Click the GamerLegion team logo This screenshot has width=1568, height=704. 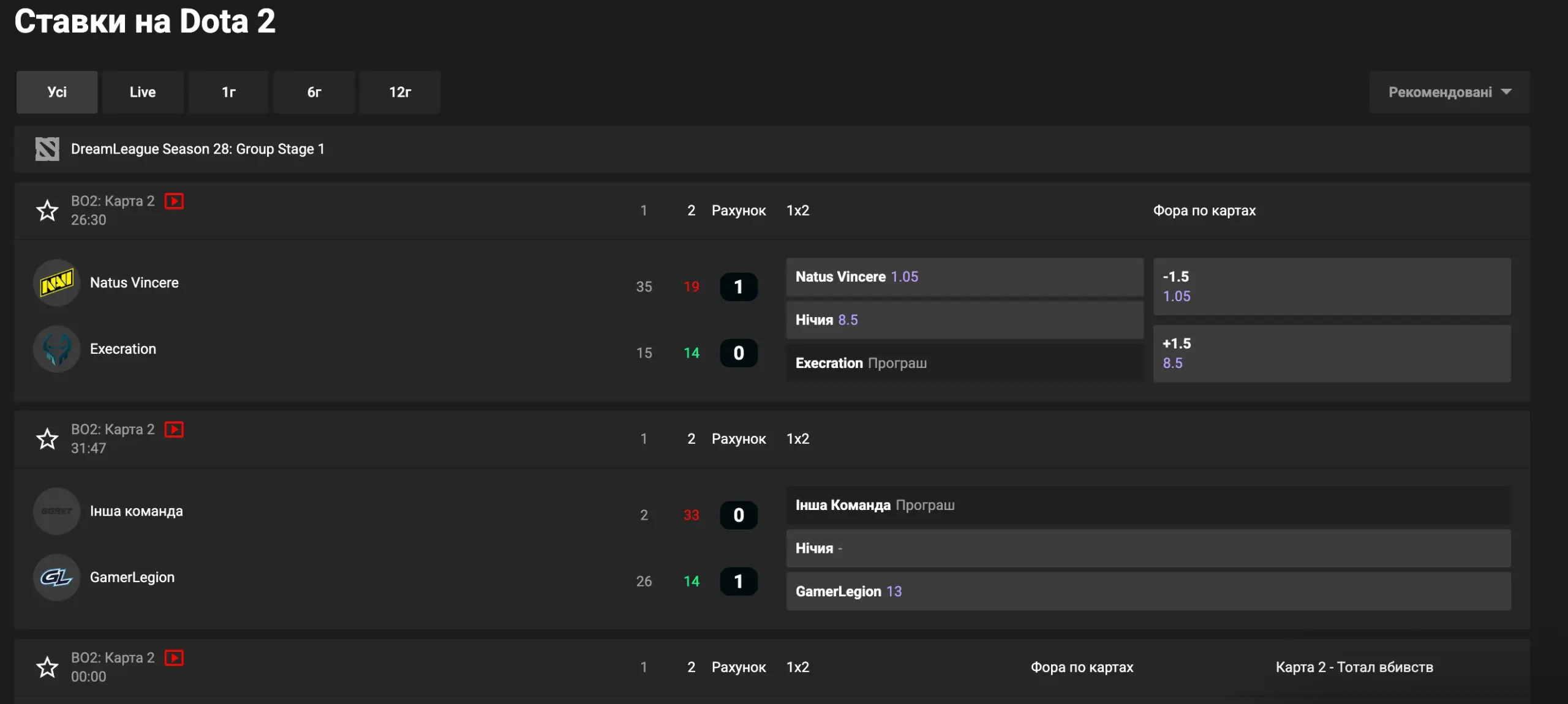point(56,577)
